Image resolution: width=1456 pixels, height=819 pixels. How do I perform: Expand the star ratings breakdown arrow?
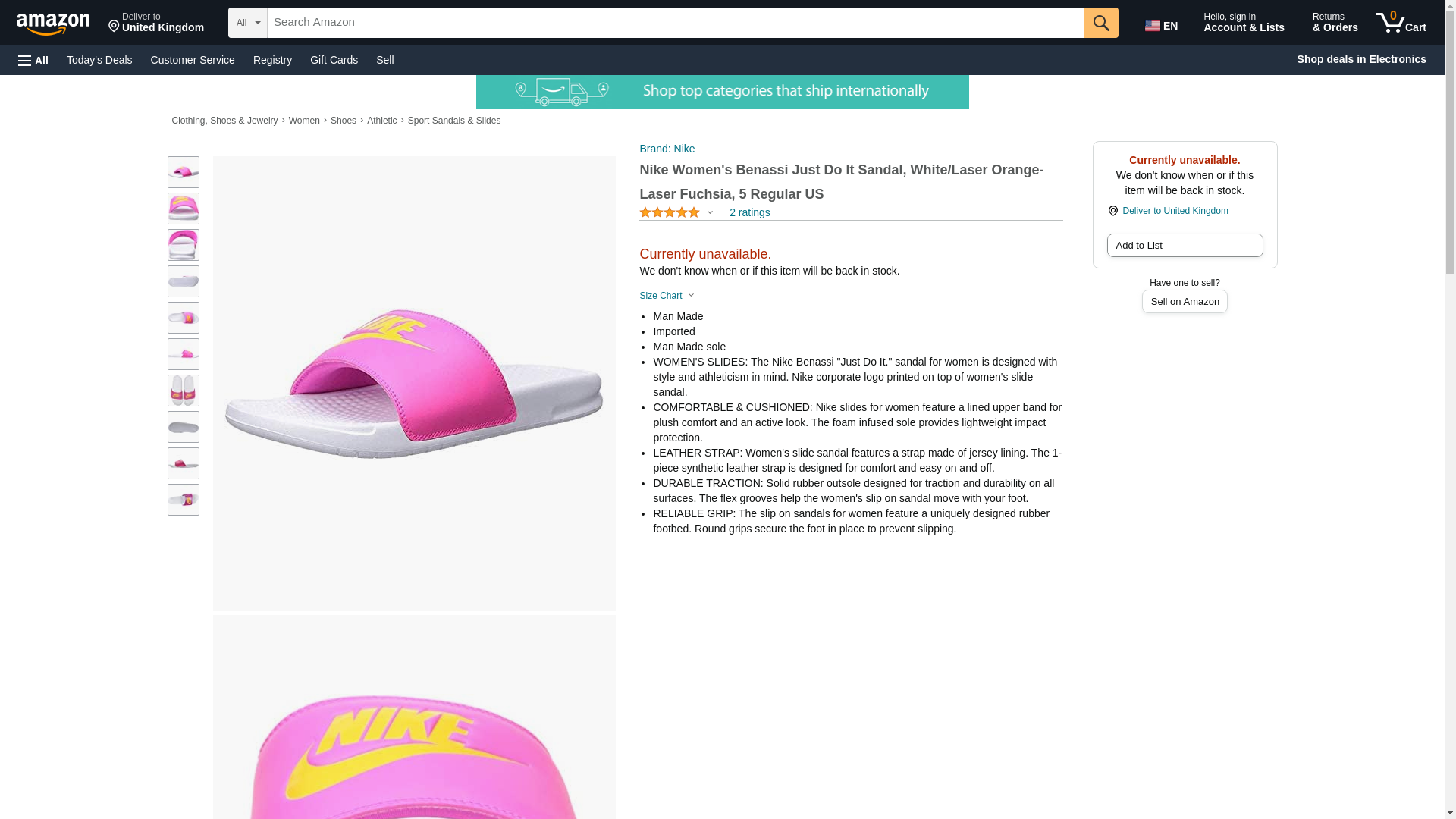[x=710, y=213]
